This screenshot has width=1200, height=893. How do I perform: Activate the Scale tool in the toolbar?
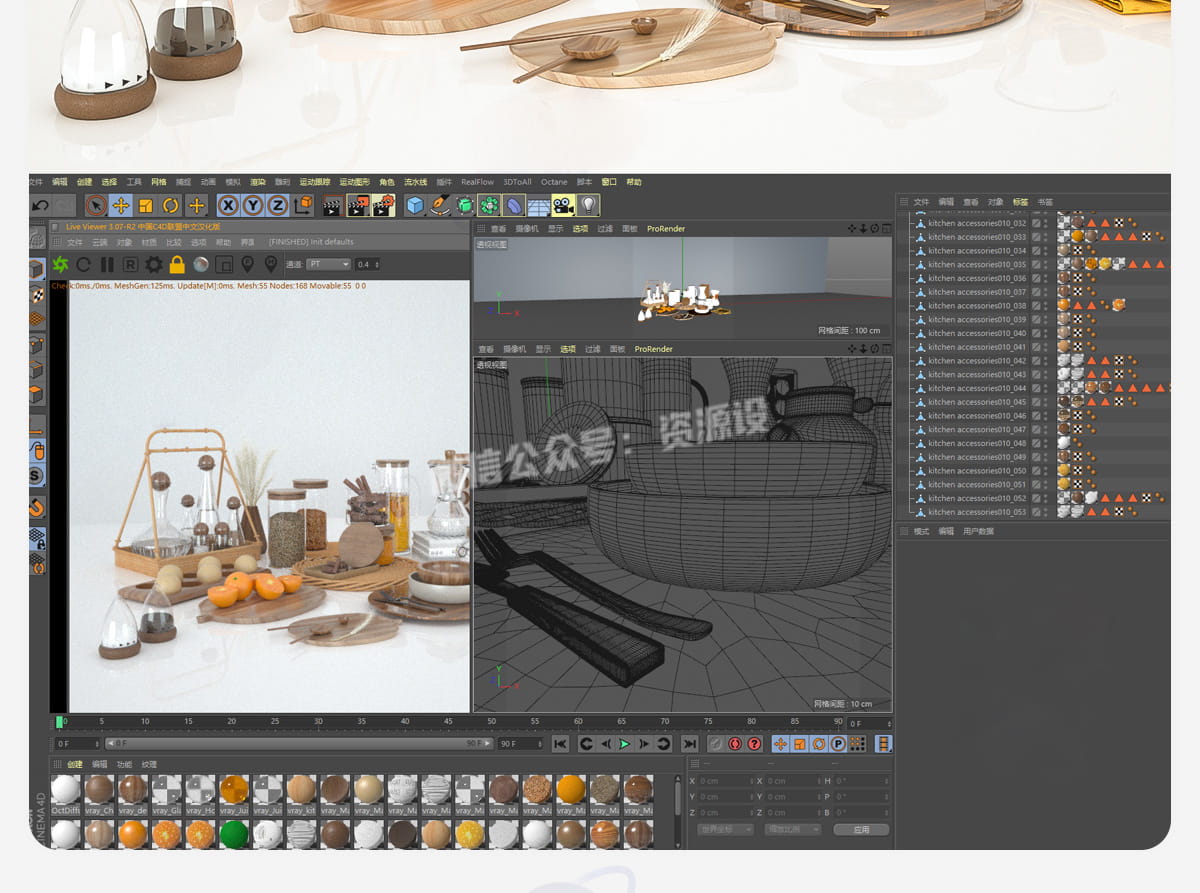(x=146, y=205)
